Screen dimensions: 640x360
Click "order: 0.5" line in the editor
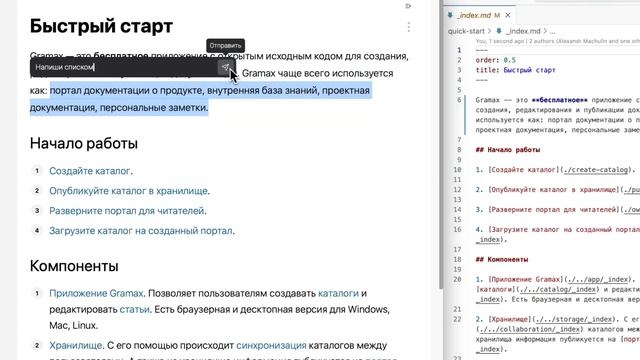pos(495,60)
